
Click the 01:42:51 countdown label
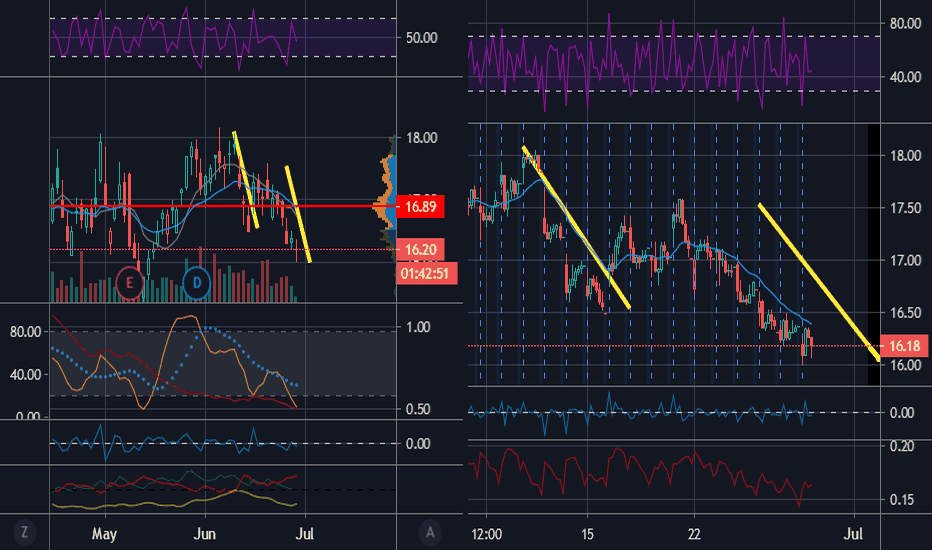coord(426,273)
